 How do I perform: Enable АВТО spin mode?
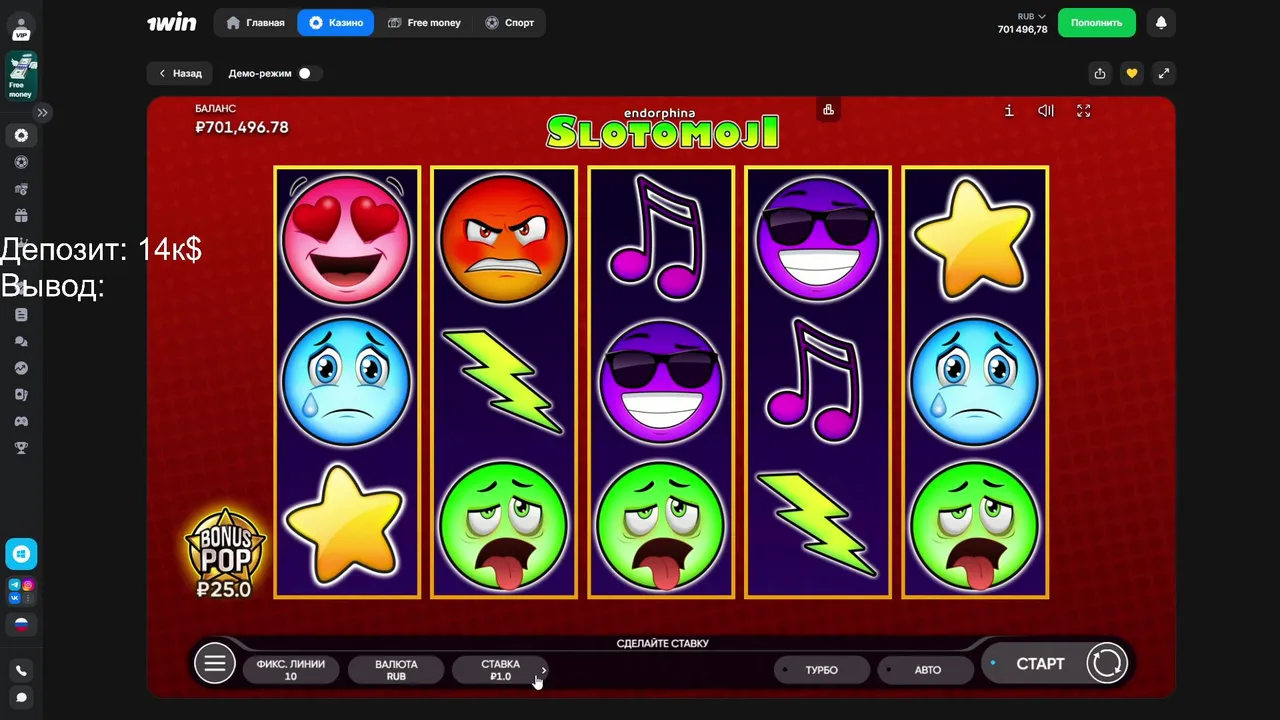pos(927,670)
